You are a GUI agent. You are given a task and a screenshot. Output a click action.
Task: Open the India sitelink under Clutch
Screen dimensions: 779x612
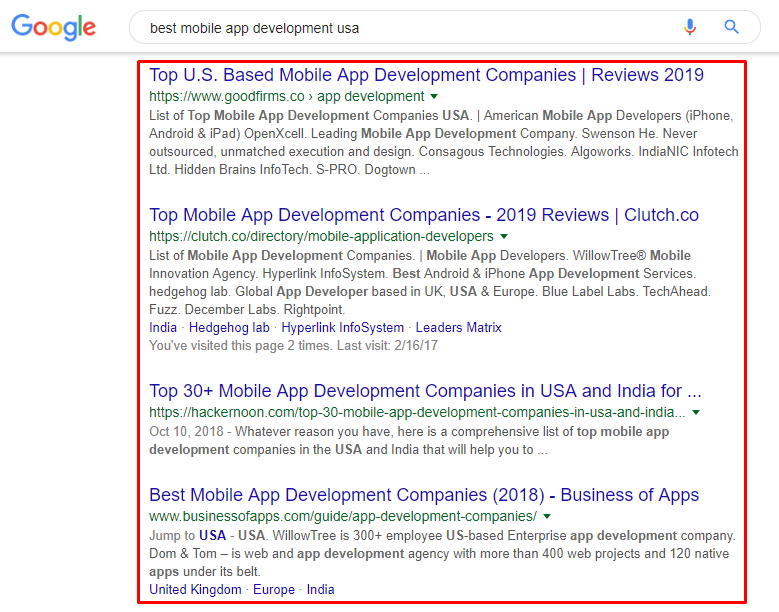pyautogui.click(x=163, y=328)
